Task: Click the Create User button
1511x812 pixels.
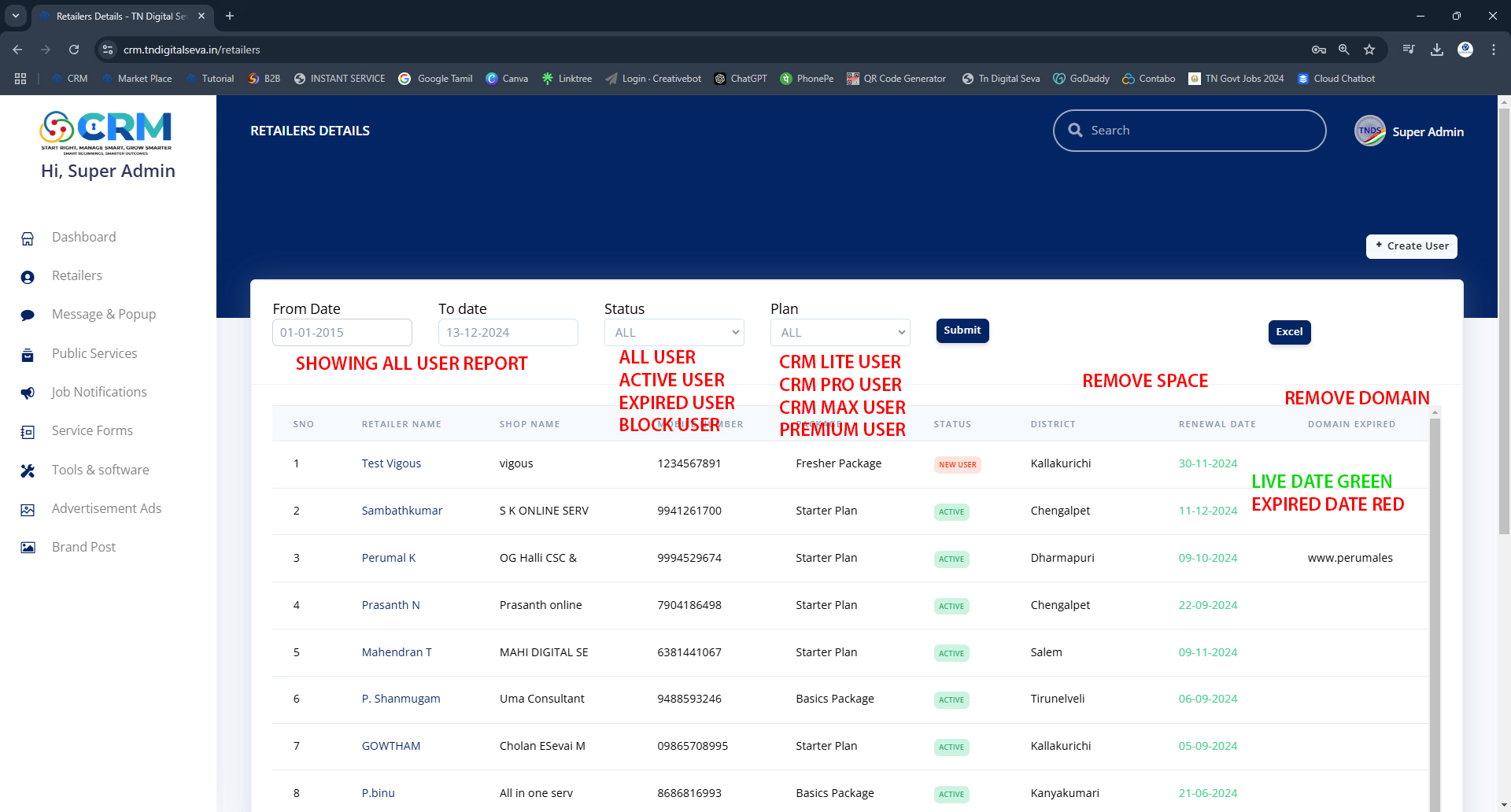Action: pyautogui.click(x=1411, y=246)
